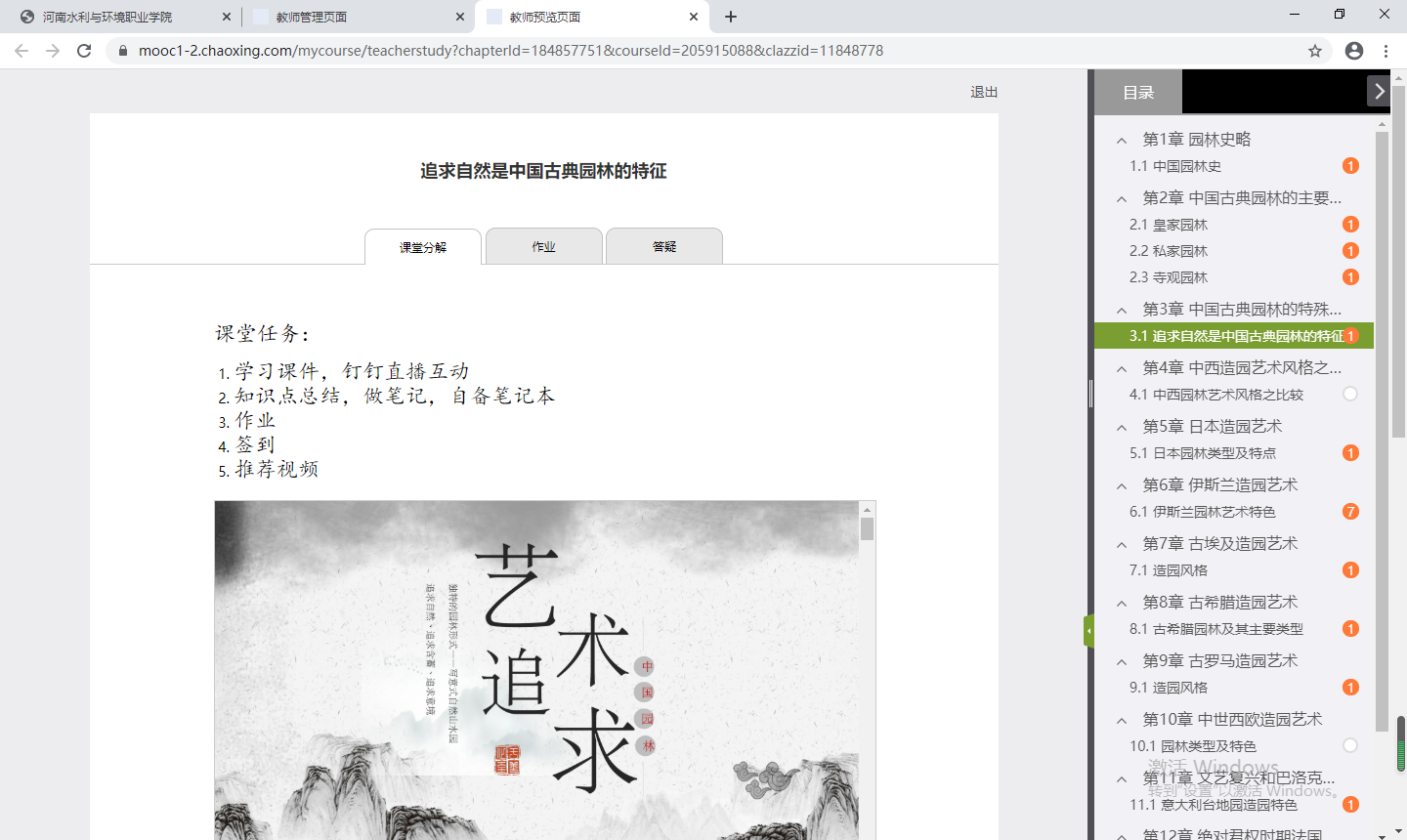This screenshot has height=840, width=1407.
Task: Open a new browser tab with the plus icon
Action: point(731,17)
